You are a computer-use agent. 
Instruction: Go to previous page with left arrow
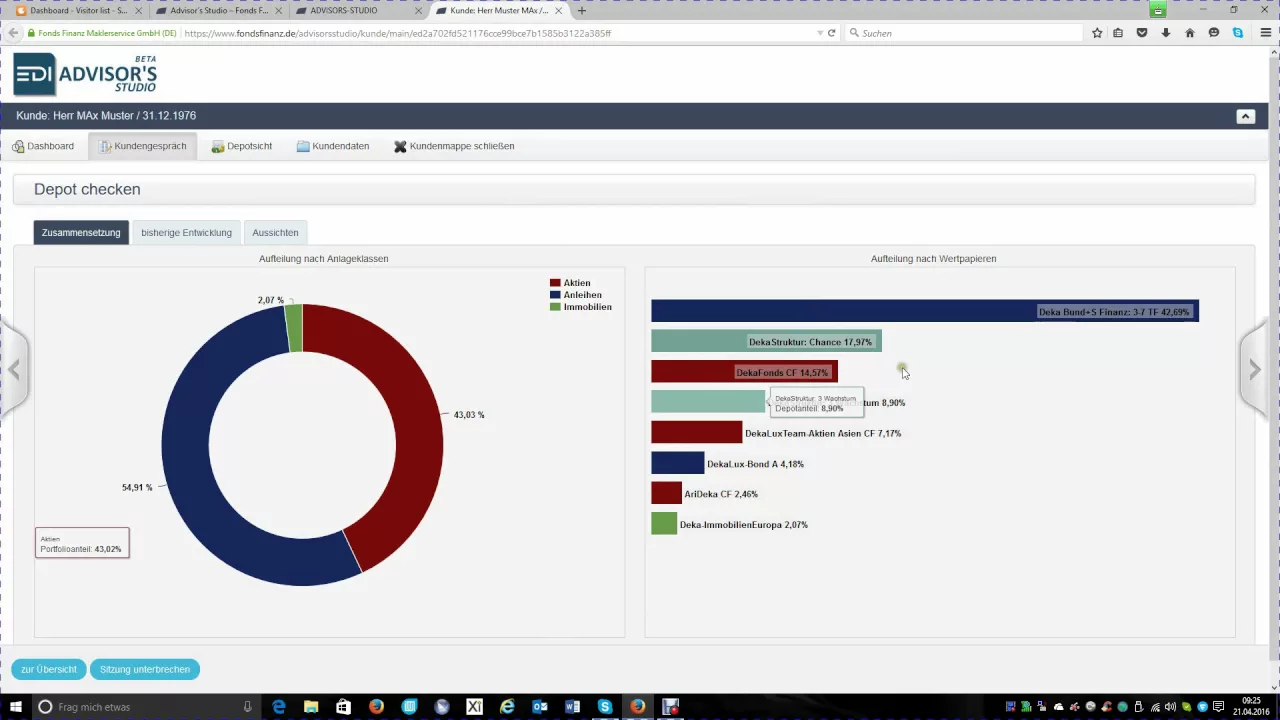[14, 370]
